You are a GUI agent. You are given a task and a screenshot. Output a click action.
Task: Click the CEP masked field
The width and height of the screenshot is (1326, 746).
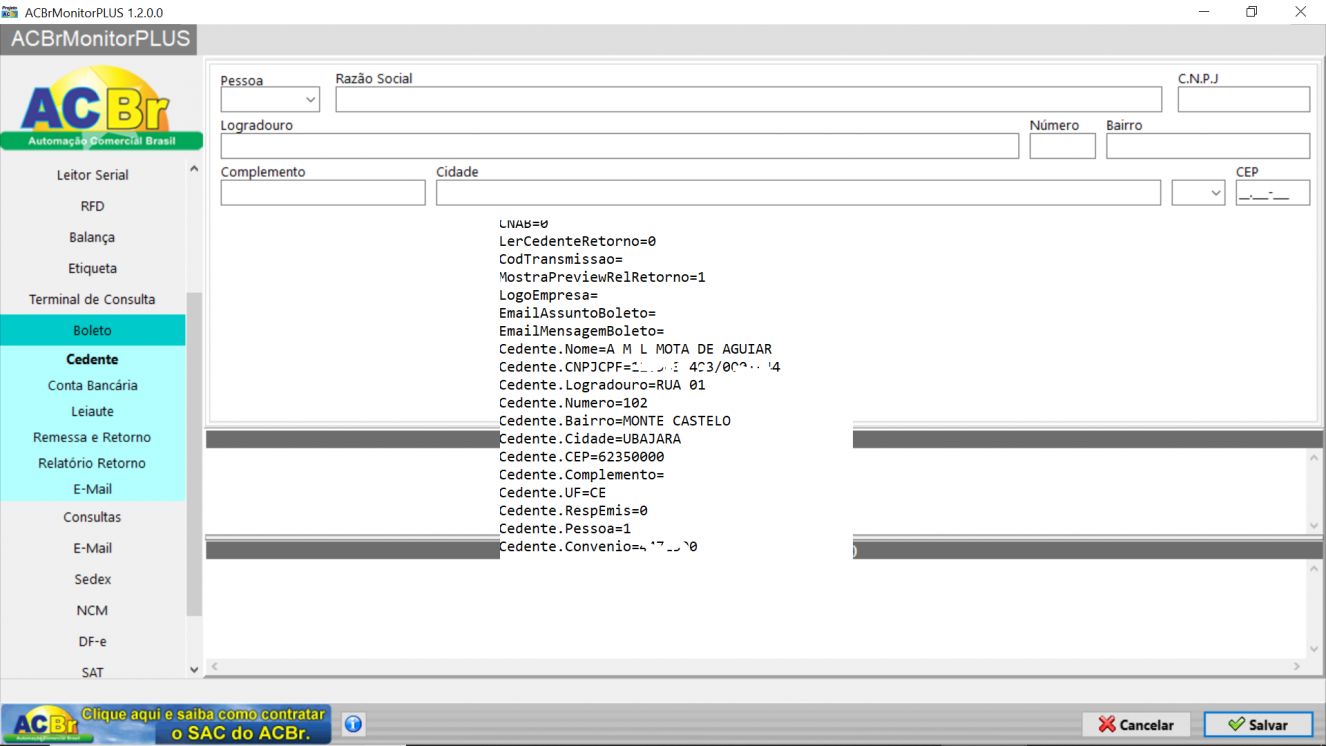pos(1272,193)
